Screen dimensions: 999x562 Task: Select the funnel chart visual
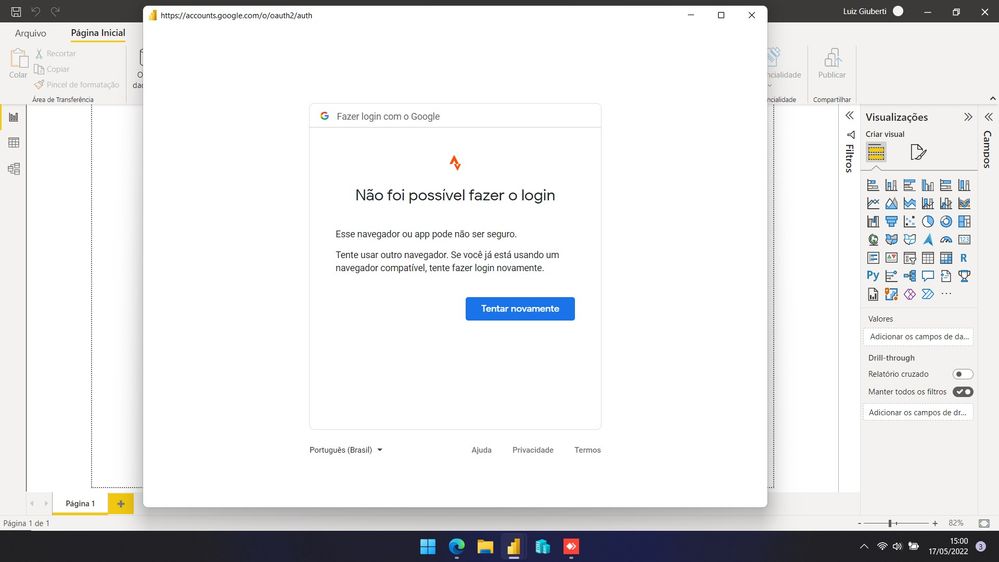pyautogui.click(x=891, y=222)
